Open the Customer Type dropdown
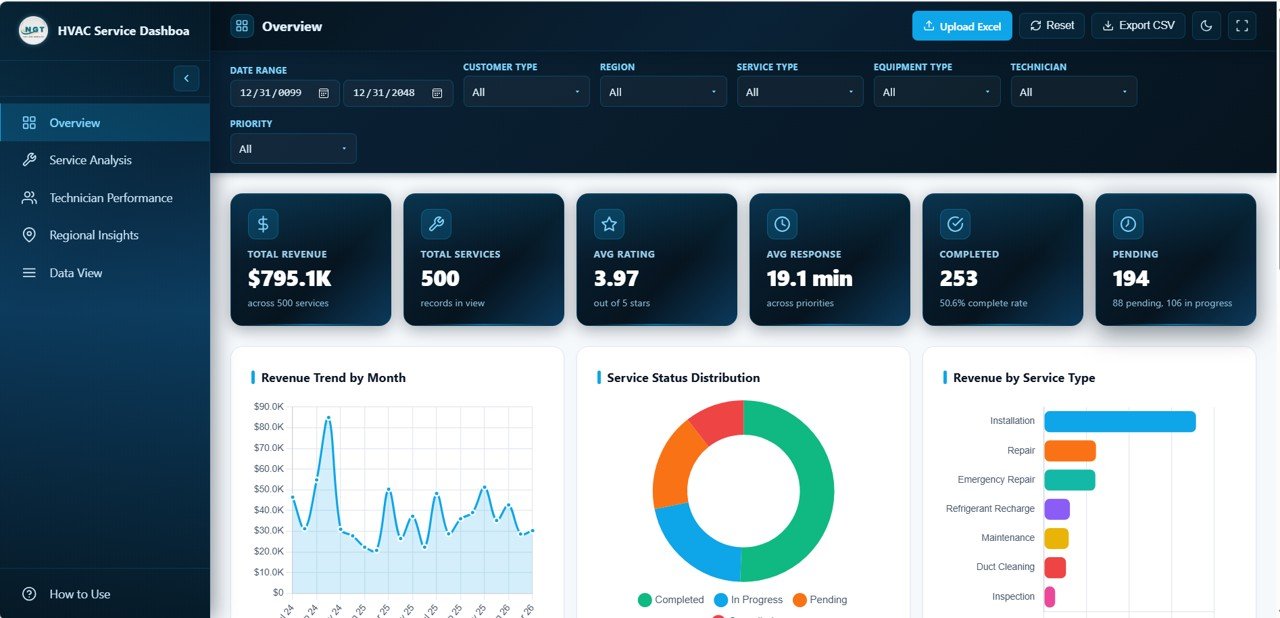The height and width of the screenshot is (618, 1280). click(526, 91)
